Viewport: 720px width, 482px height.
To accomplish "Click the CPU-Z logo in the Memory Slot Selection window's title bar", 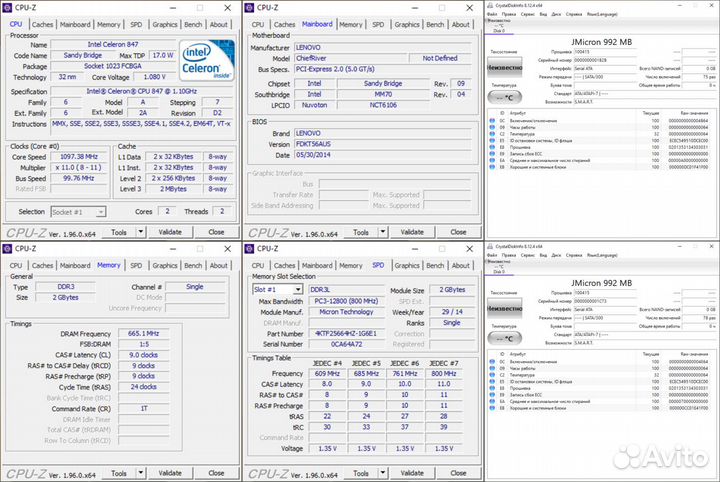I will [x=249, y=248].
